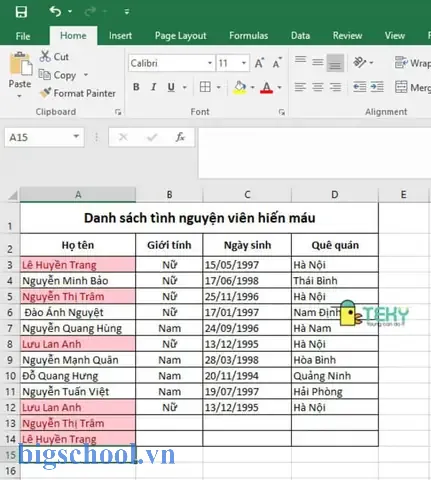This screenshot has height=480, width=431.
Task: Click the Select All corner triangle
Action: 13,195
